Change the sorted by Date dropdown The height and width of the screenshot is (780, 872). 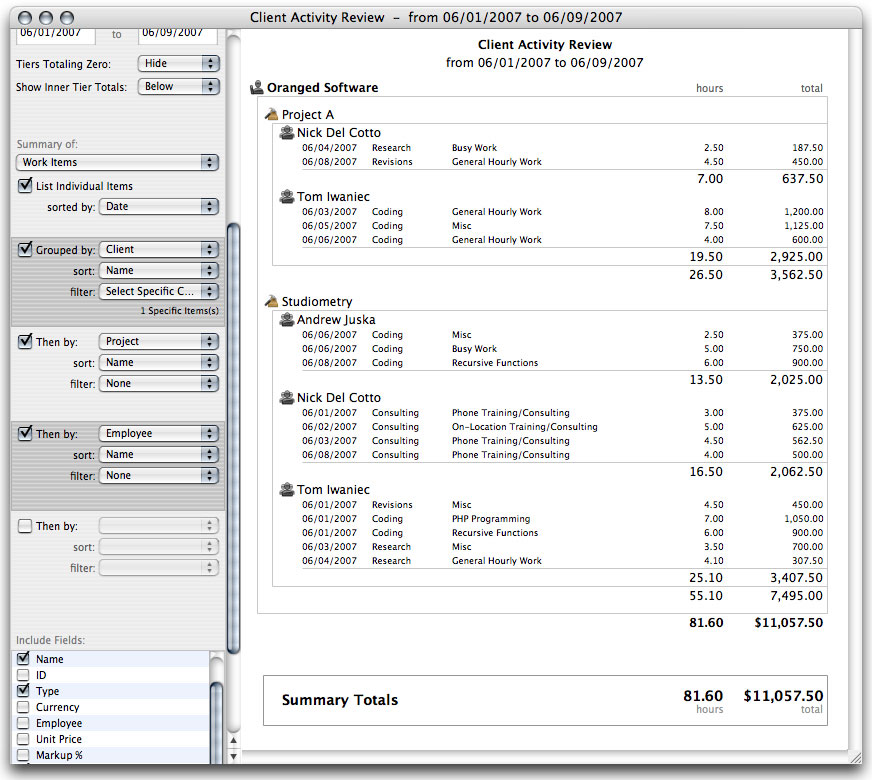159,206
